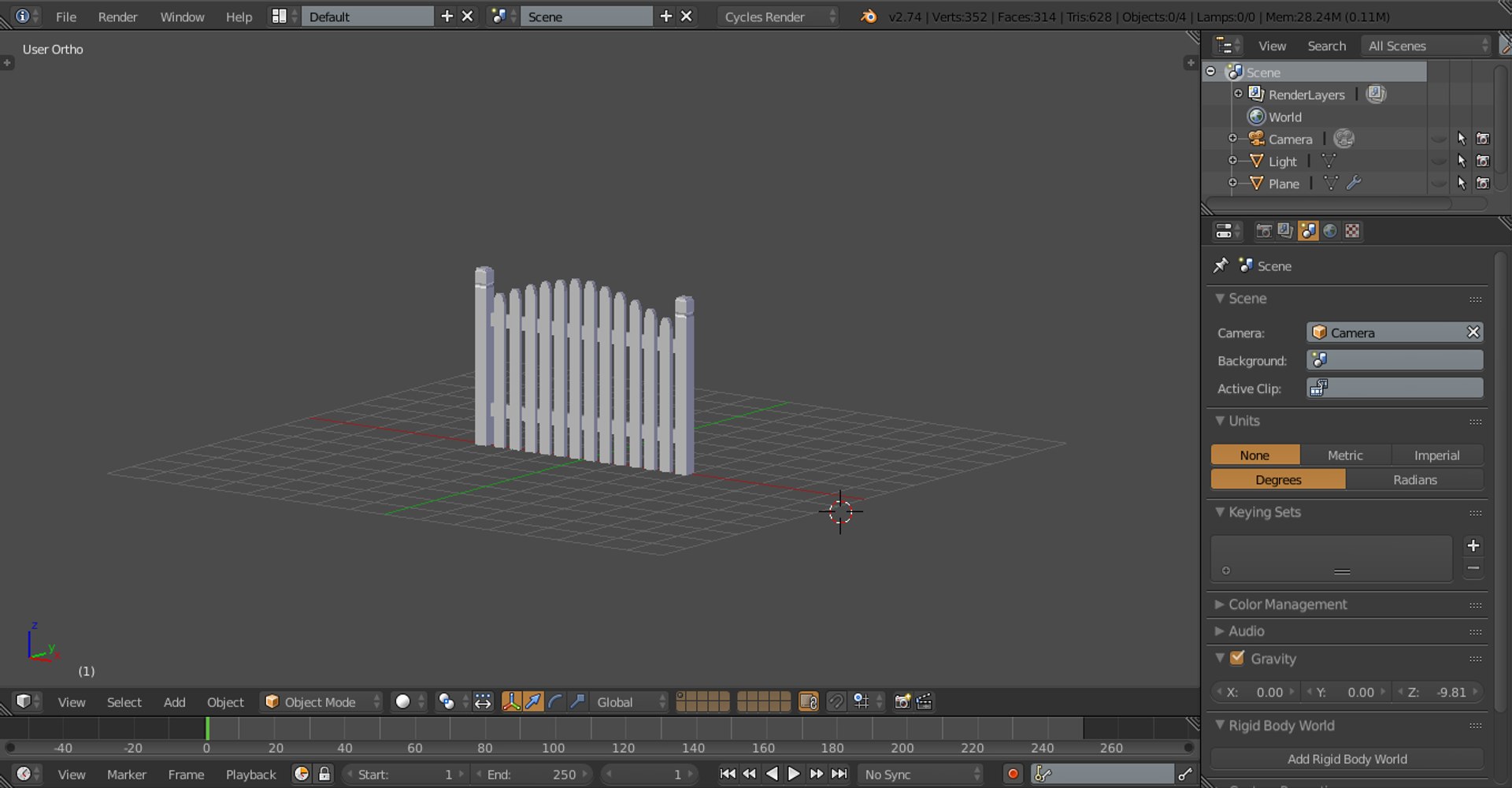
Task: Play the animation forward
Action: pyautogui.click(x=794, y=774)
